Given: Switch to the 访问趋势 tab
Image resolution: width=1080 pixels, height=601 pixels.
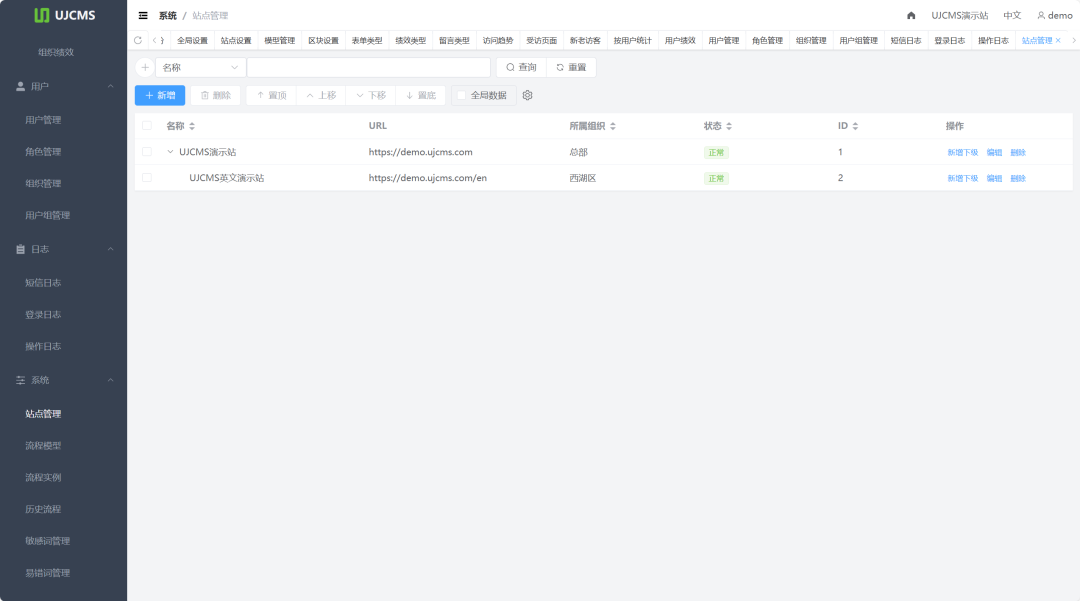Looking at the screenshot, I should click(x=498, y=41).
